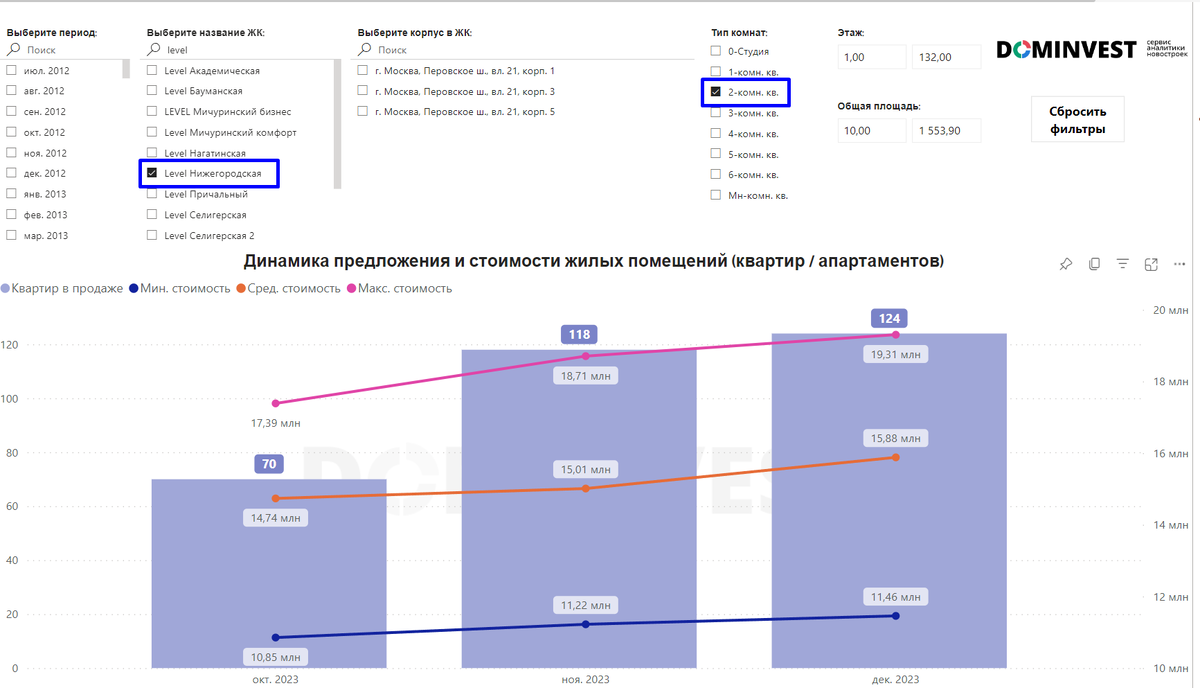Click maximum floor field 132,00
Image resolution: width=1200 pixels, height=688 pixels.
click(x=946, y=58)
